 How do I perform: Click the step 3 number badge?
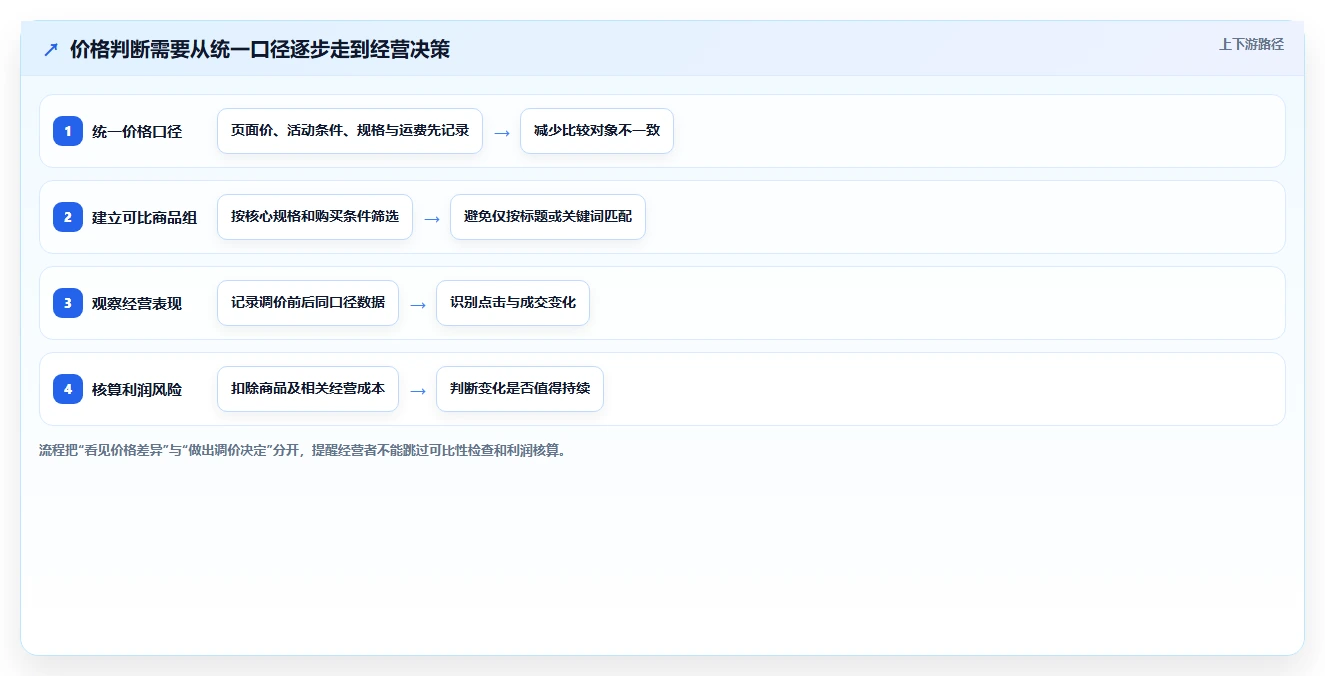68,303
